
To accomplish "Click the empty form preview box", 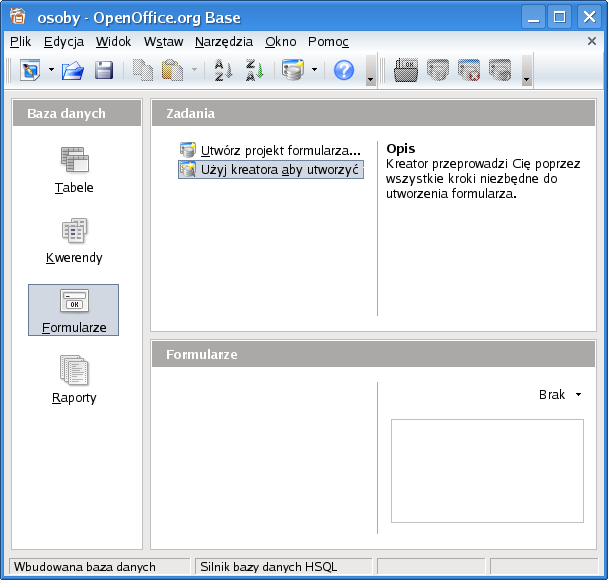I will pyautogui.click(x=487, y=471).
